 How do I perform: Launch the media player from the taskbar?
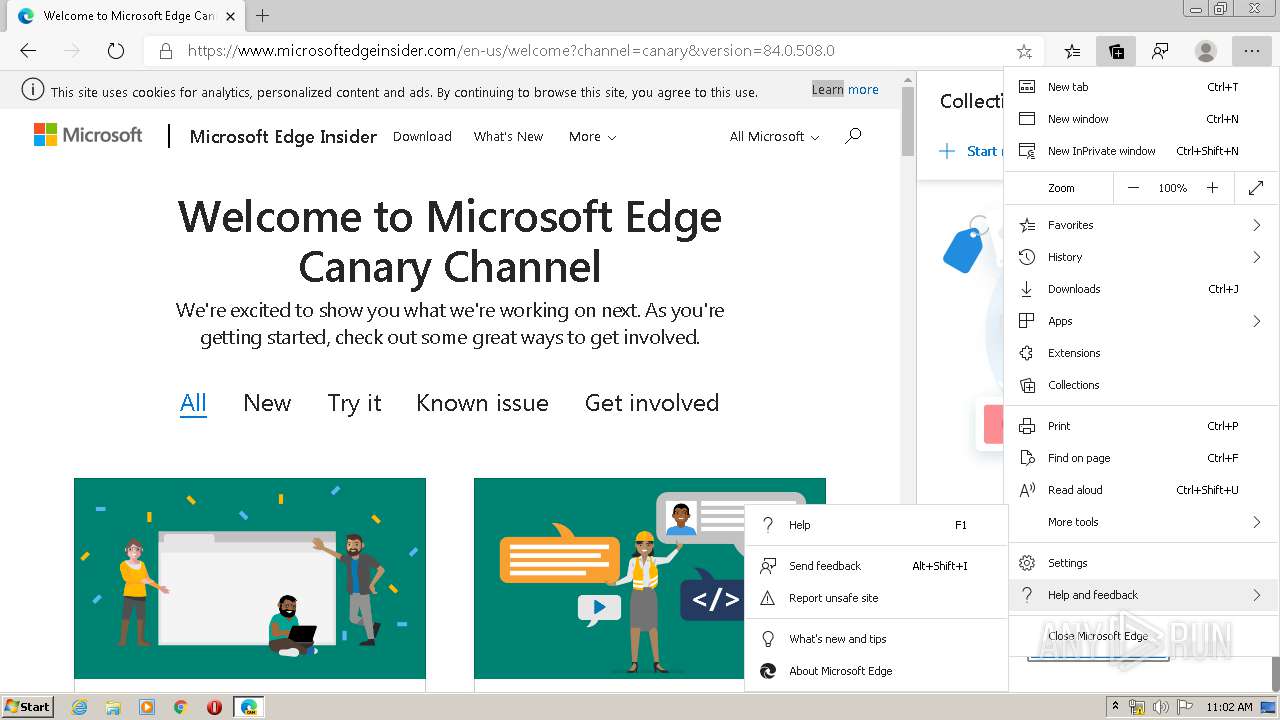(147, 707)
